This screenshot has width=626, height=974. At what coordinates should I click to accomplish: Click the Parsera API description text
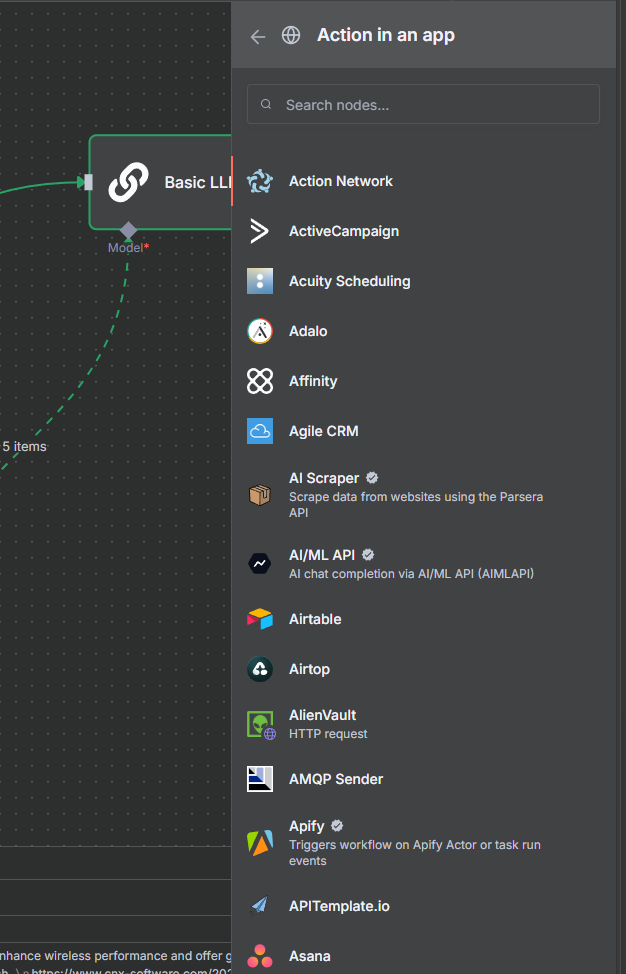[415, 505]
